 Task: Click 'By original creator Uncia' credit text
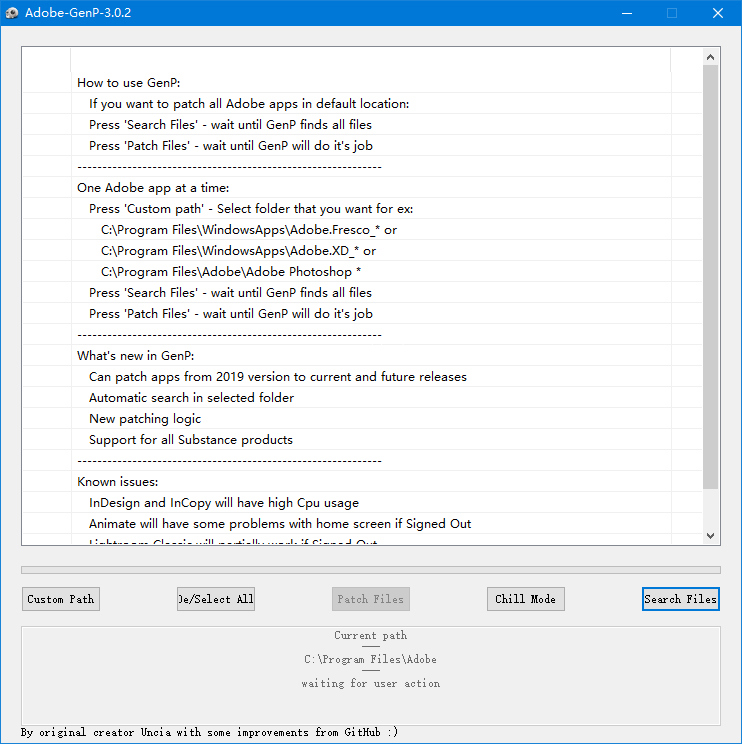click(x=209, y=732)
